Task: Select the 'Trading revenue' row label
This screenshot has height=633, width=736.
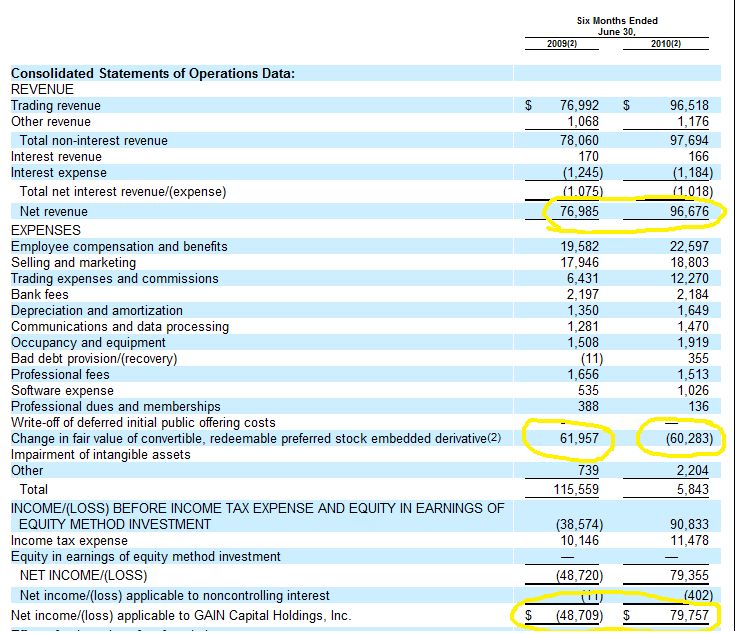Action: tap(56, 106)
